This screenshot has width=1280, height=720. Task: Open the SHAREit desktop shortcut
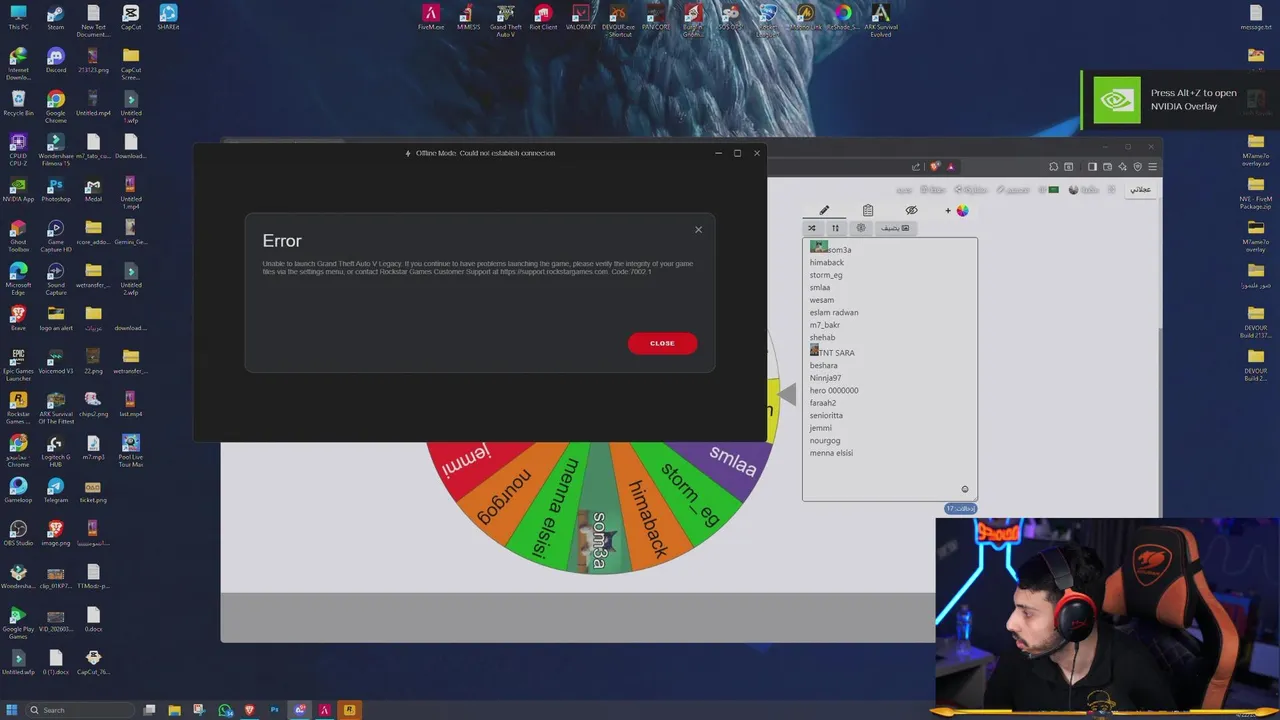point(168,17)
